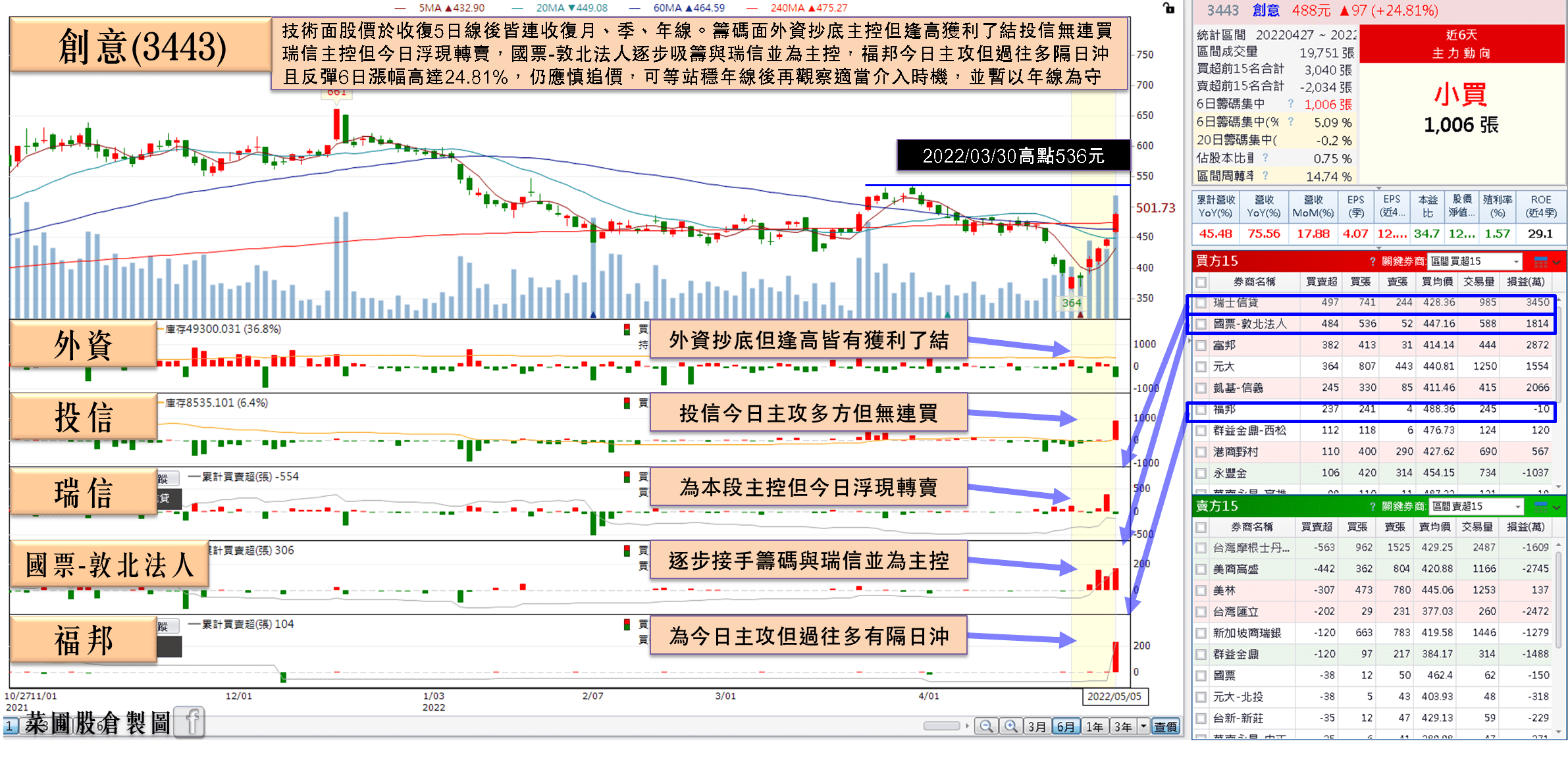Select the 3月 time range
Image resolution: width=1568 pixels, height=758 pixels.
(1037, 726)
